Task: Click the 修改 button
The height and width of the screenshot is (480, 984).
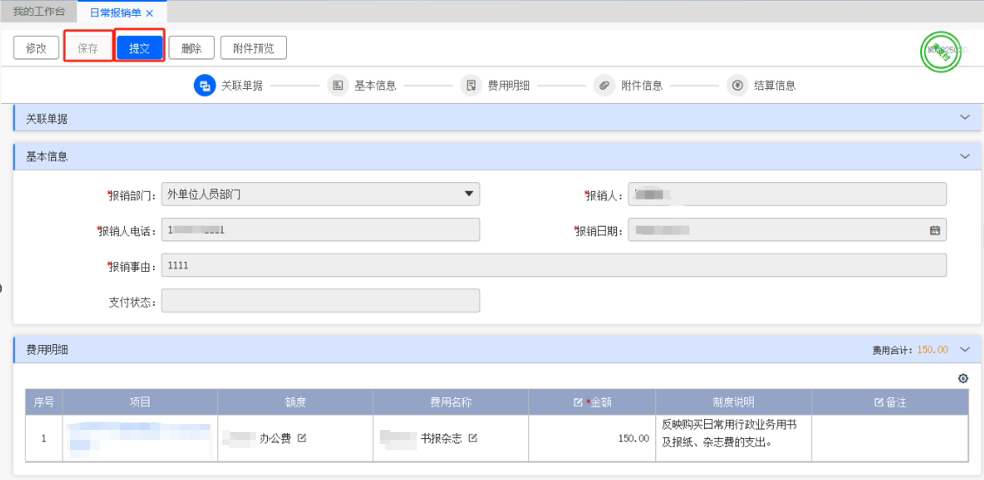Action: coord(36,48)
